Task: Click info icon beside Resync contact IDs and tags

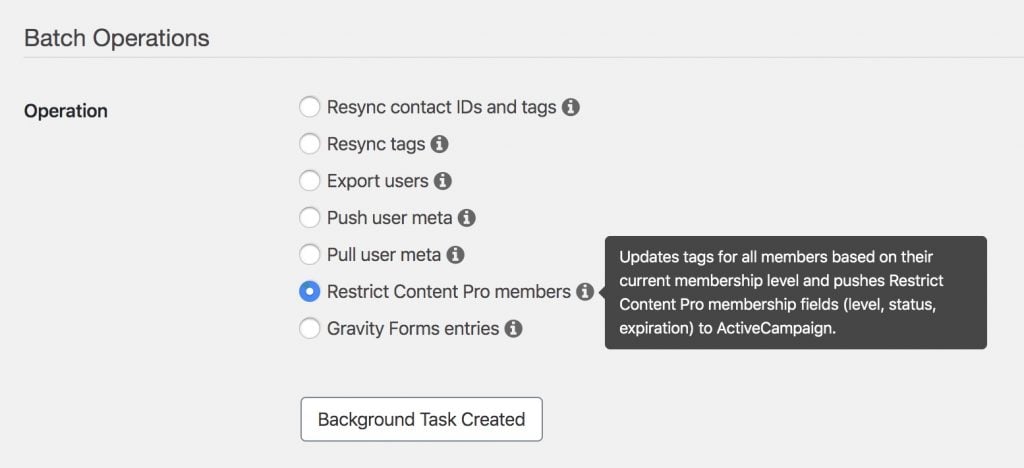Action: click(571, 107)
